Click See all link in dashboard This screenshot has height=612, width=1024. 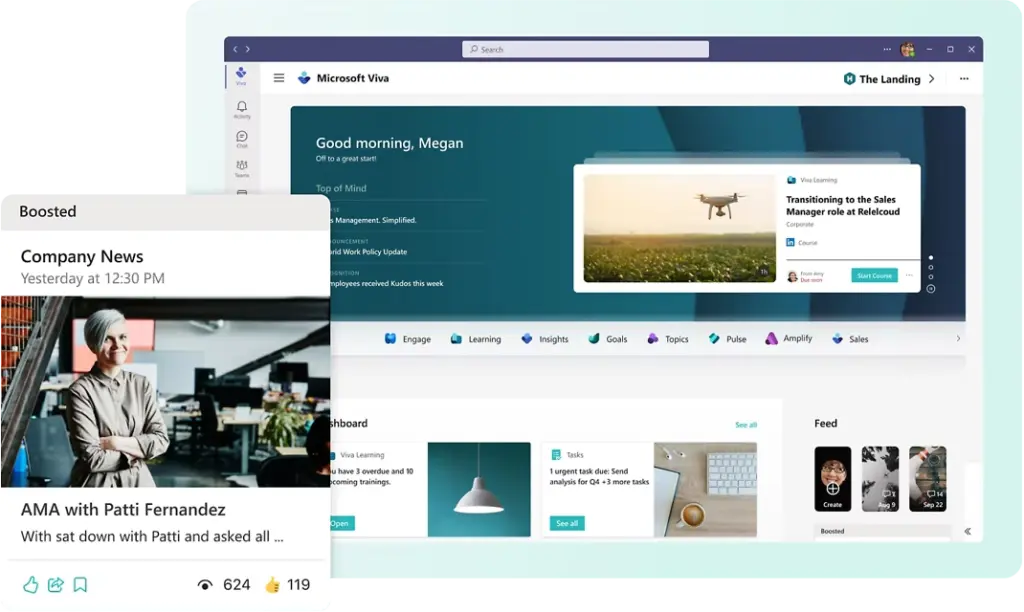click(x=746, y=425)
